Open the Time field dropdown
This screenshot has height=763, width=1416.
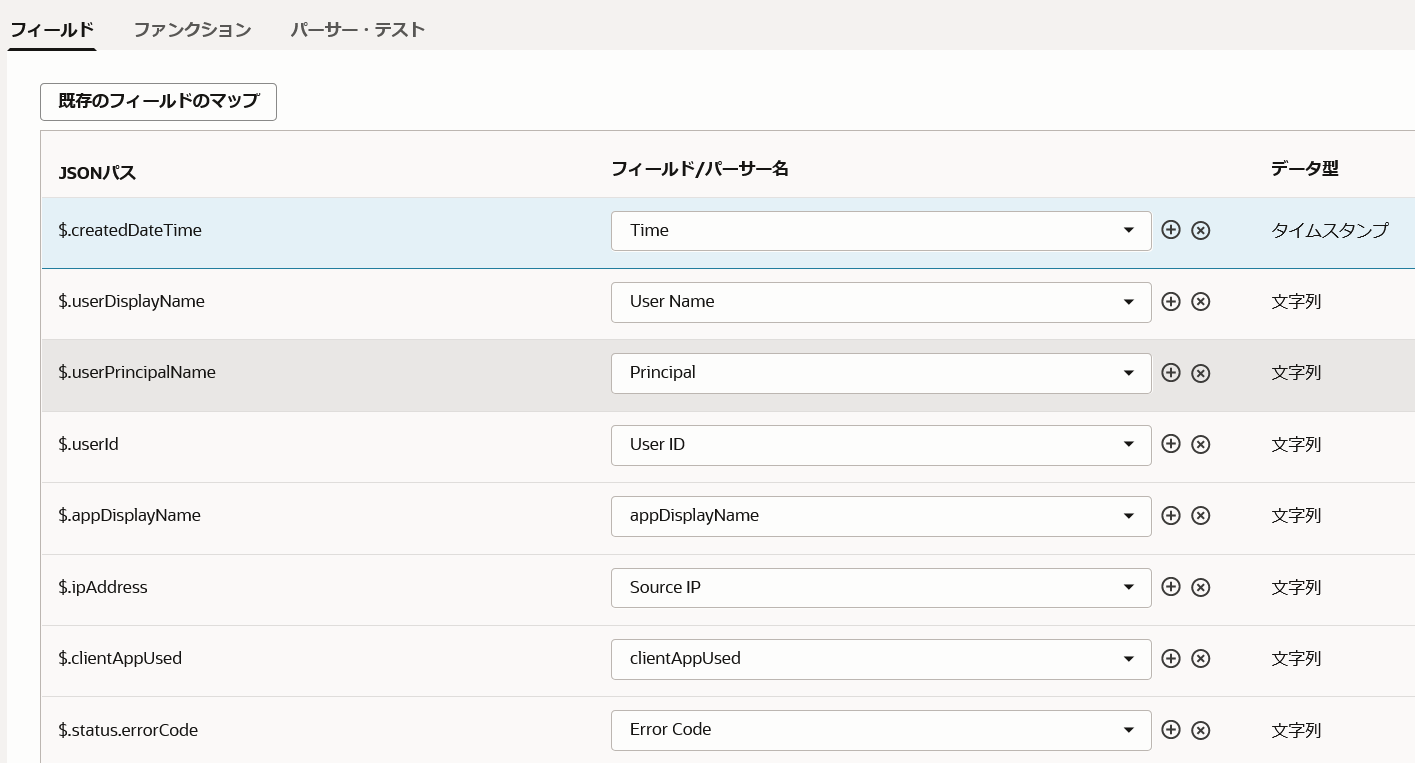(881, 230)
